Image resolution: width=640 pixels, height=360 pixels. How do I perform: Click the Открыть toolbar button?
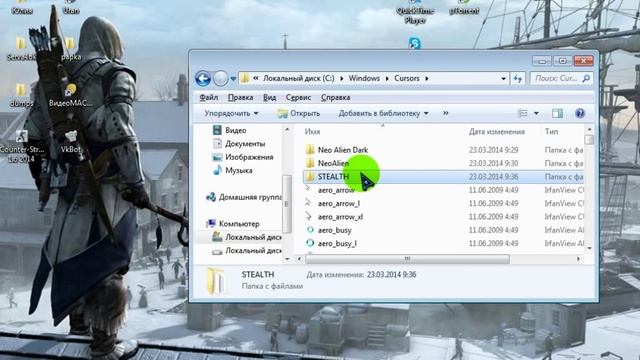[x=299, y=113]
